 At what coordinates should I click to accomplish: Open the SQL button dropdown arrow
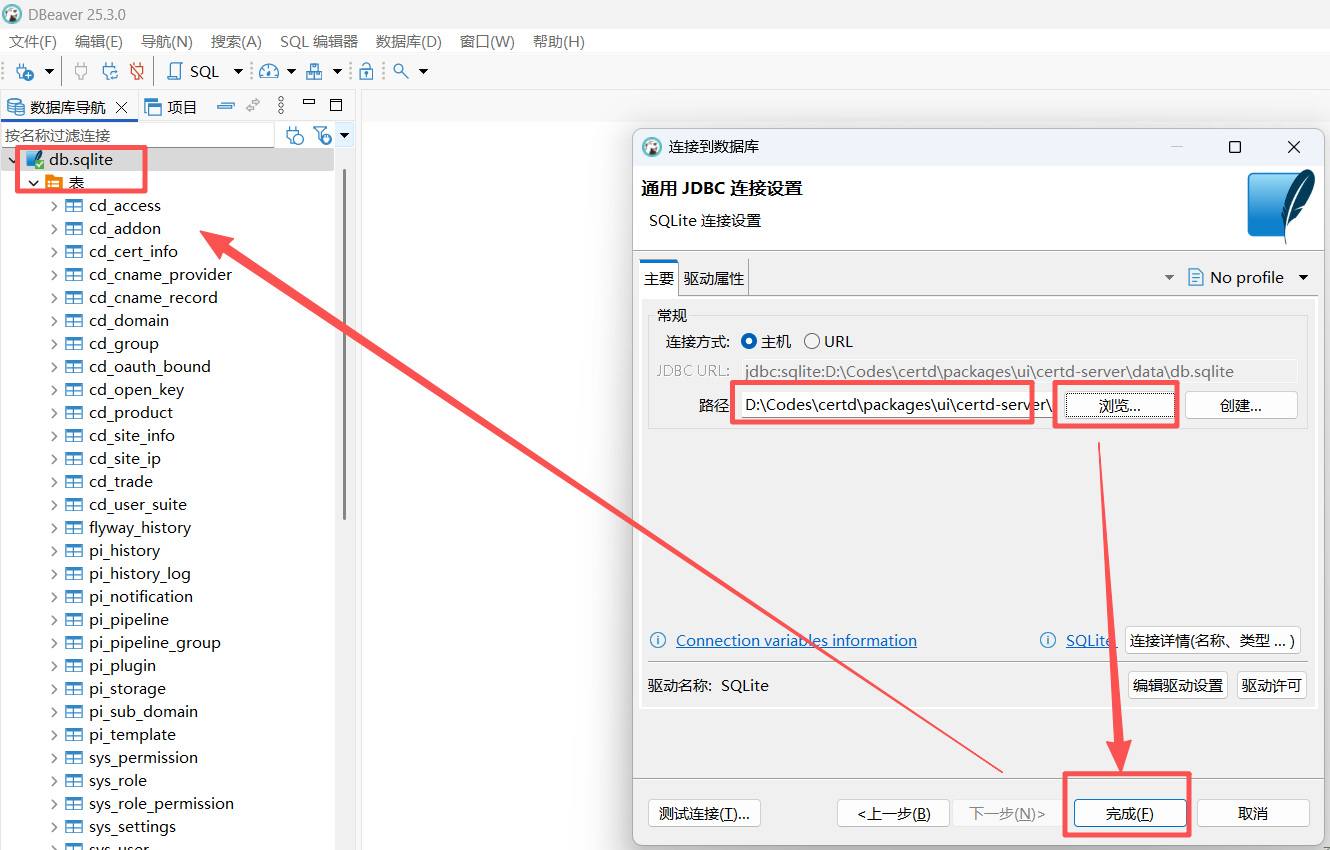coord(238,72)
